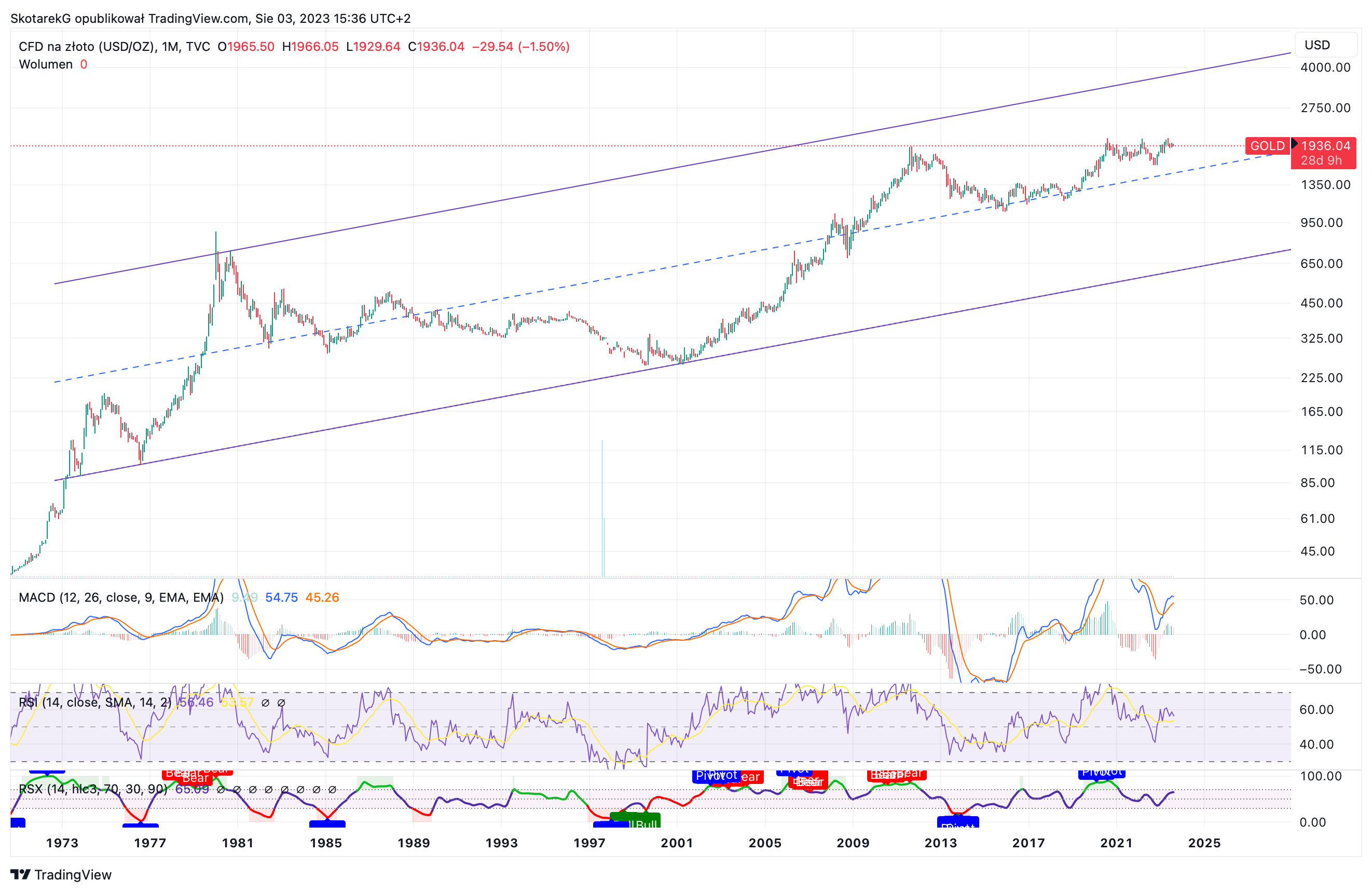Click the red GOLD symbol tag
The height and width of the screenshot is (893, 1372).
pos(1267,146)
